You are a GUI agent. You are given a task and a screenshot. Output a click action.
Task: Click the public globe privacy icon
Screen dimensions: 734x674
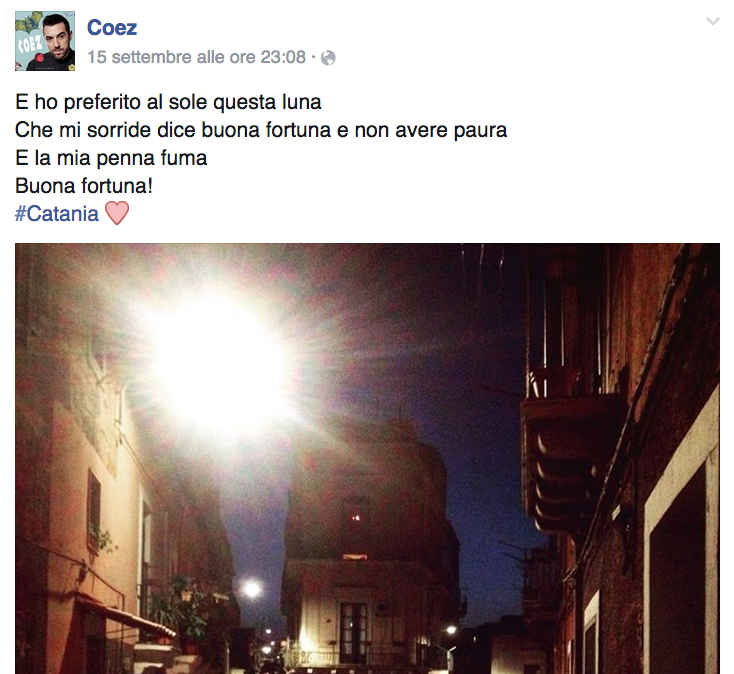click(328, 58)
